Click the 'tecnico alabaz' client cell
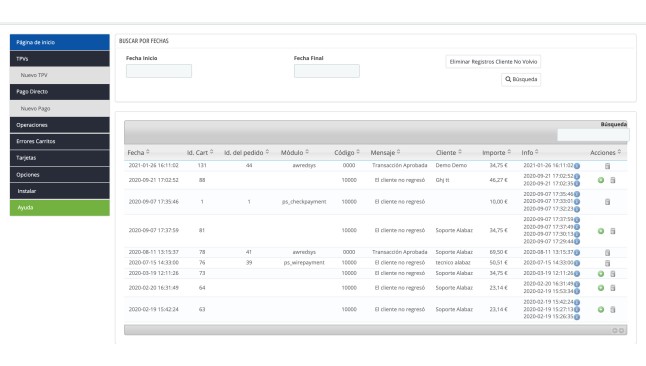This screenshot has height=366, width=646. tap(453, 263)
